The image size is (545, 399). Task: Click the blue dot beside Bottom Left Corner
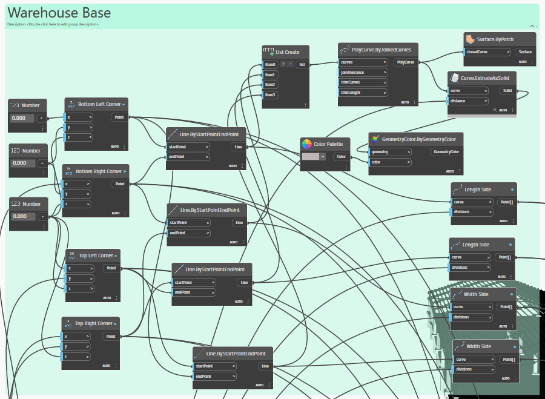pos(124,104)
